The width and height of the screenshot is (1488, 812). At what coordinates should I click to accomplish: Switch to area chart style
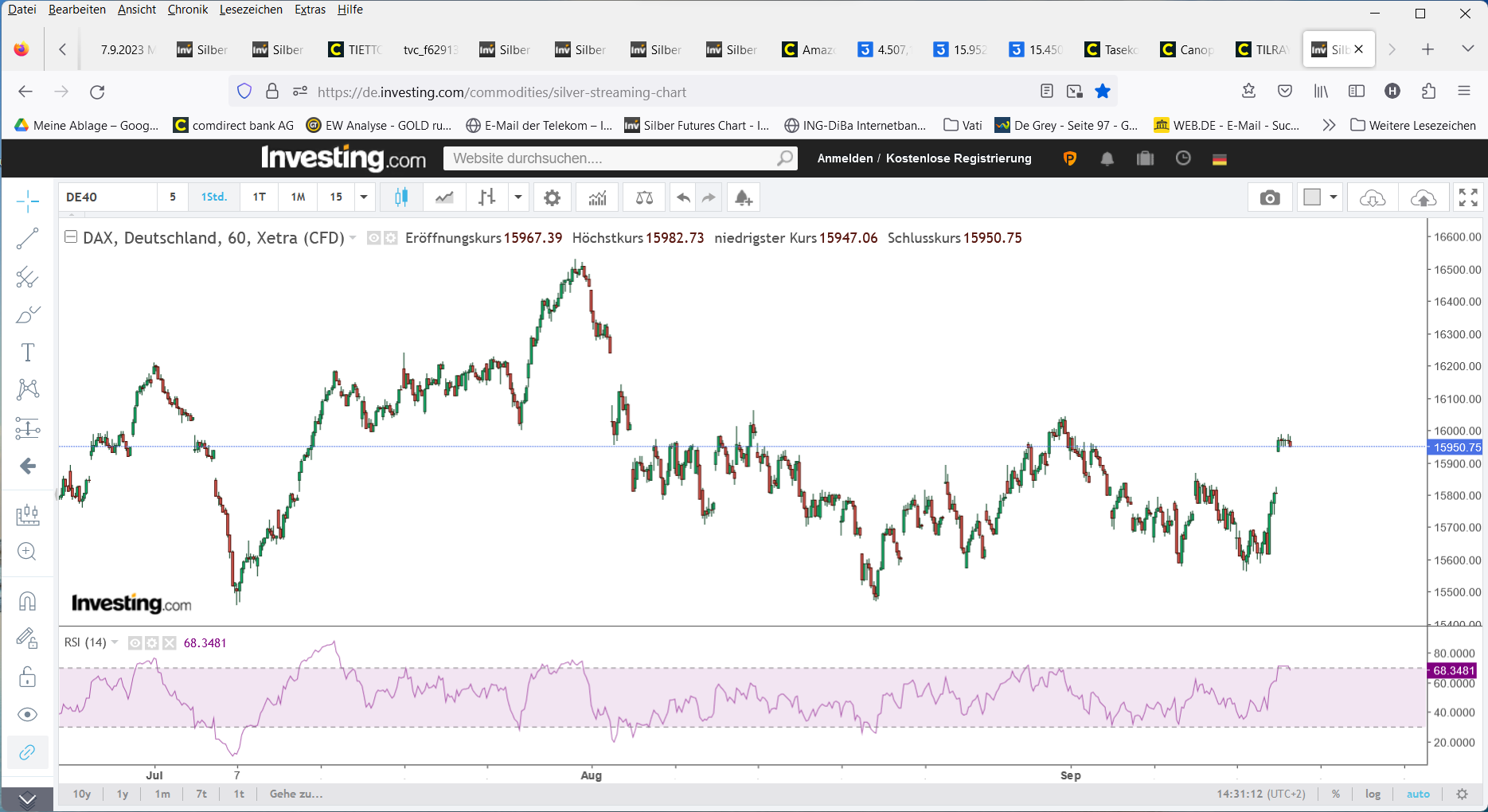coord(444,197)
